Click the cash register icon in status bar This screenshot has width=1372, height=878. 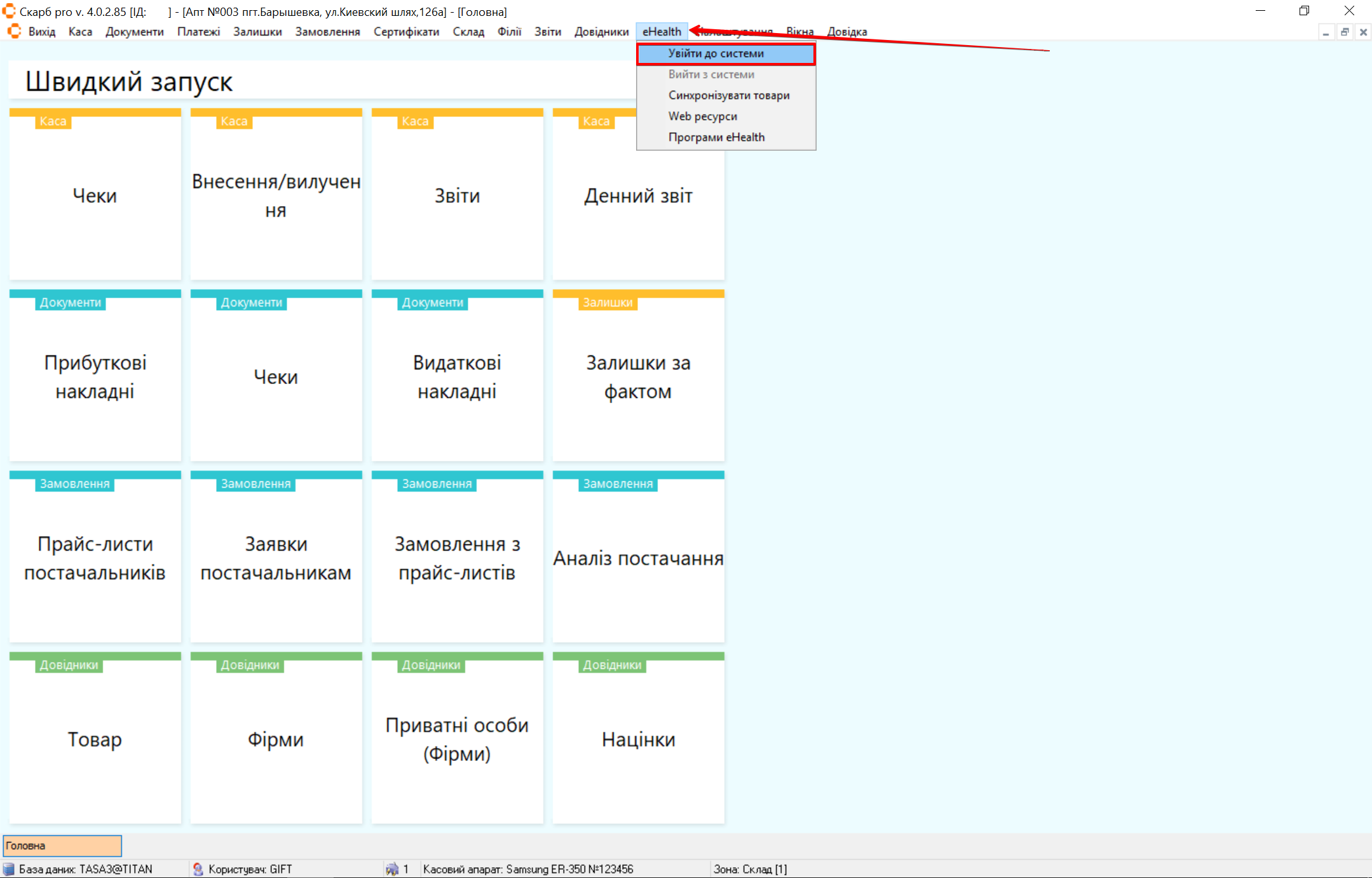[392, 869]
